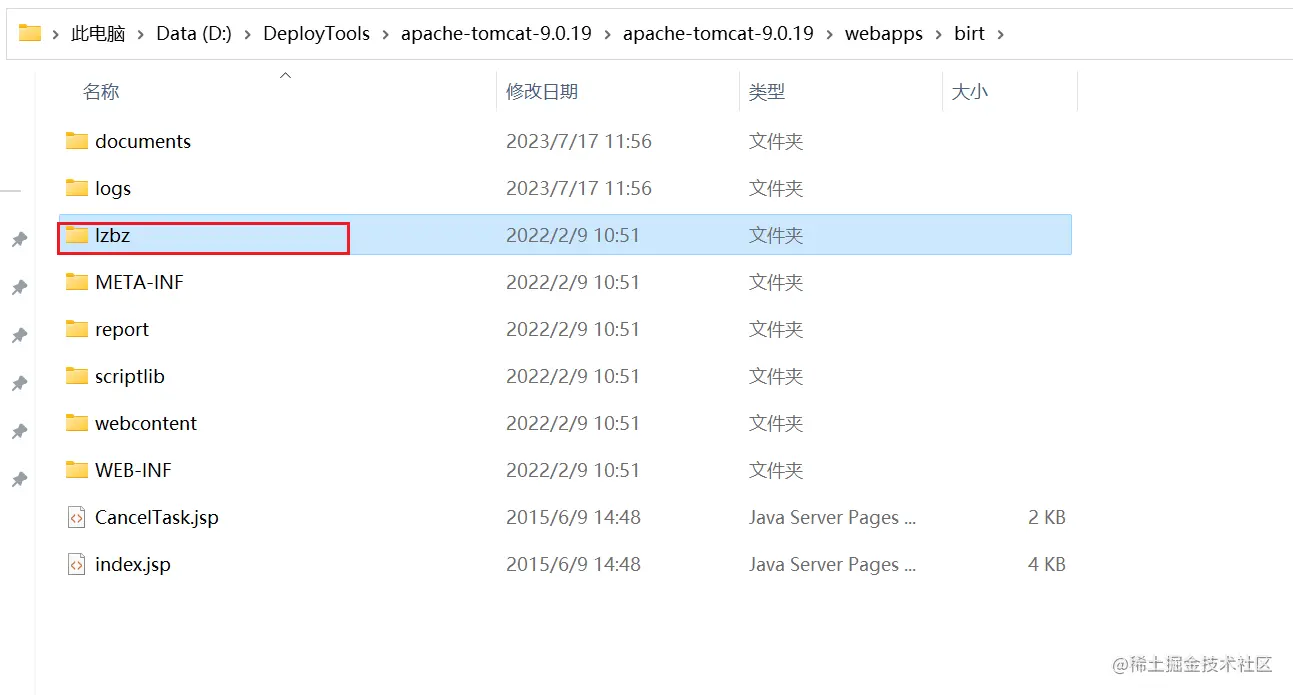Image resolution: width=1293 pixels, height=695 pixels.
Task: Click the pin icon beside the lzbz row
Action: (18, 240)
